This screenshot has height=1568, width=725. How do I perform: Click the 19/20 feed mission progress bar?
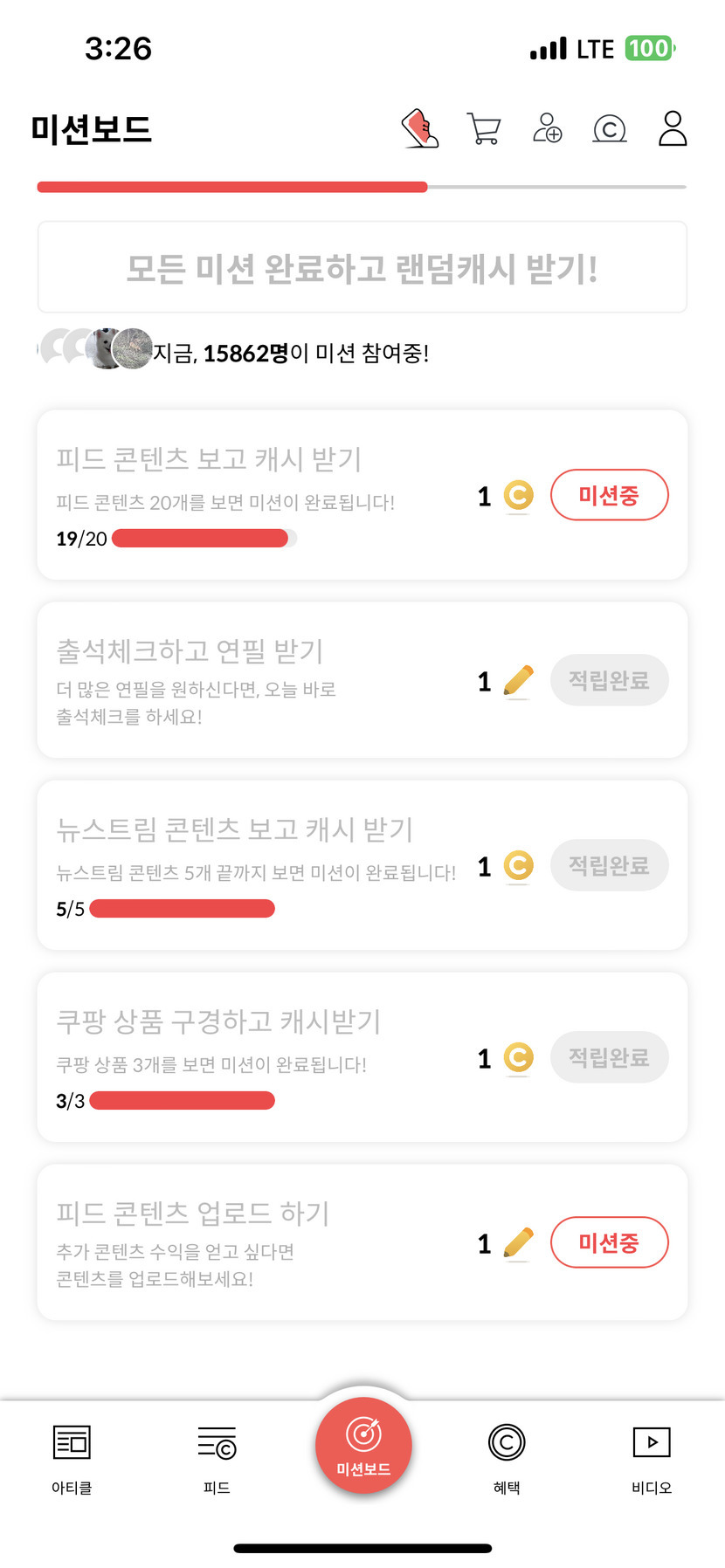coord(204,539)
